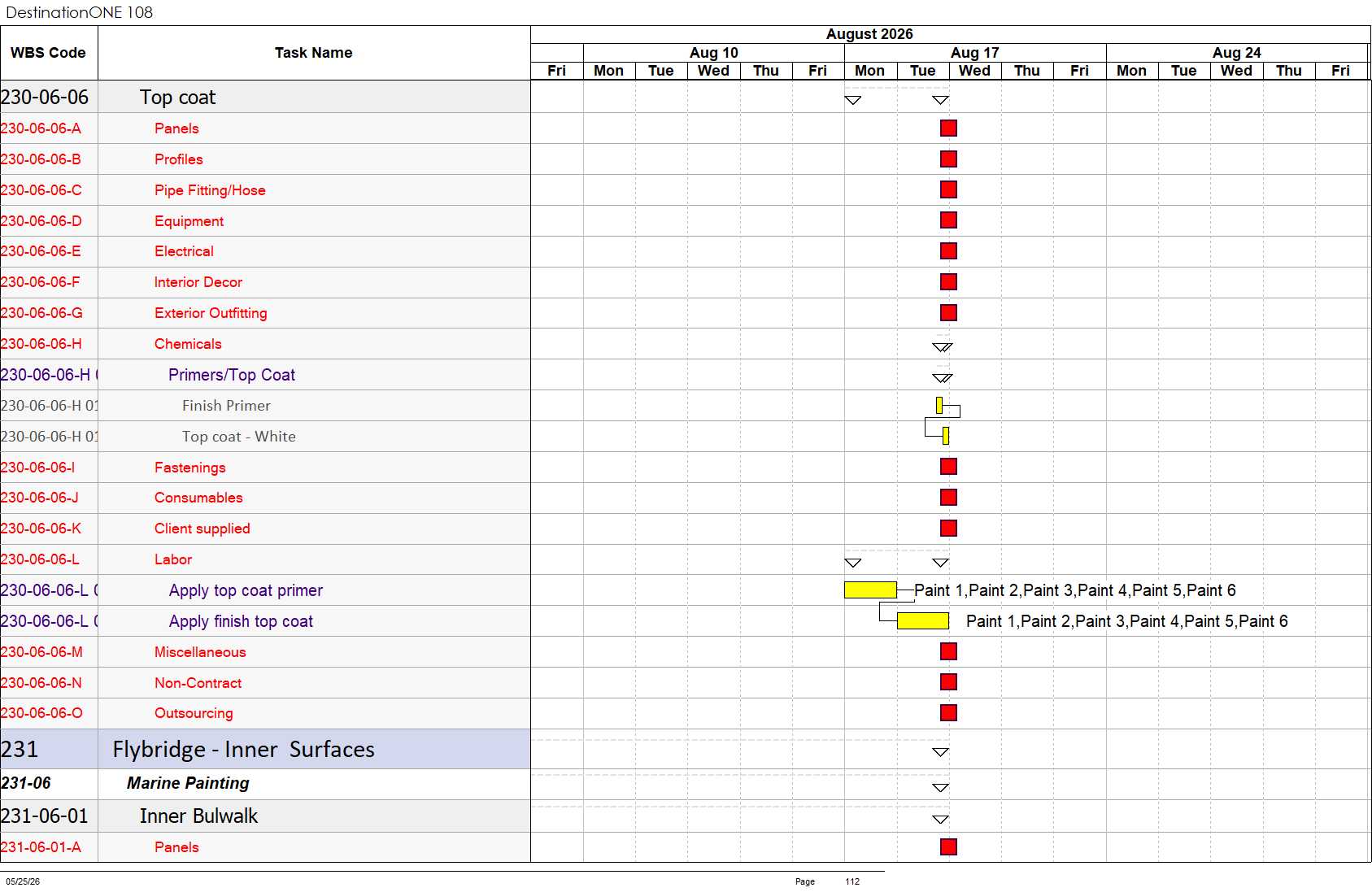1372x892 pixels.
Task: Click the Primers/Top Coat task name
Action: pos(232,375)
